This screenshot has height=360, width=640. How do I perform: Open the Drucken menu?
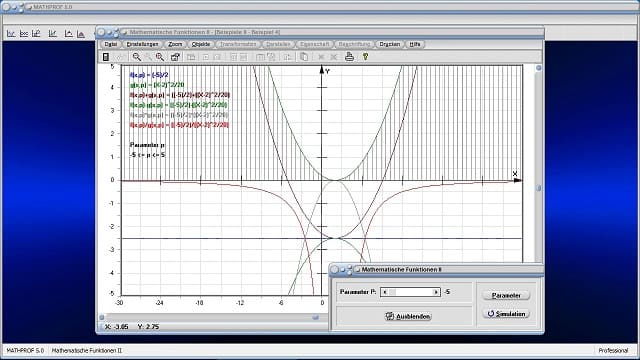389,44
